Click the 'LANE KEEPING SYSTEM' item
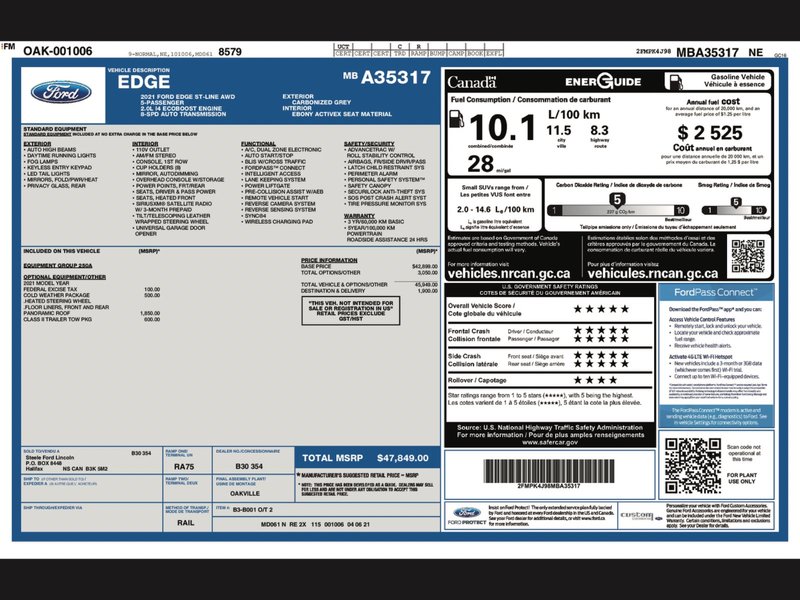The image size is (800, 600). (273, 180)
